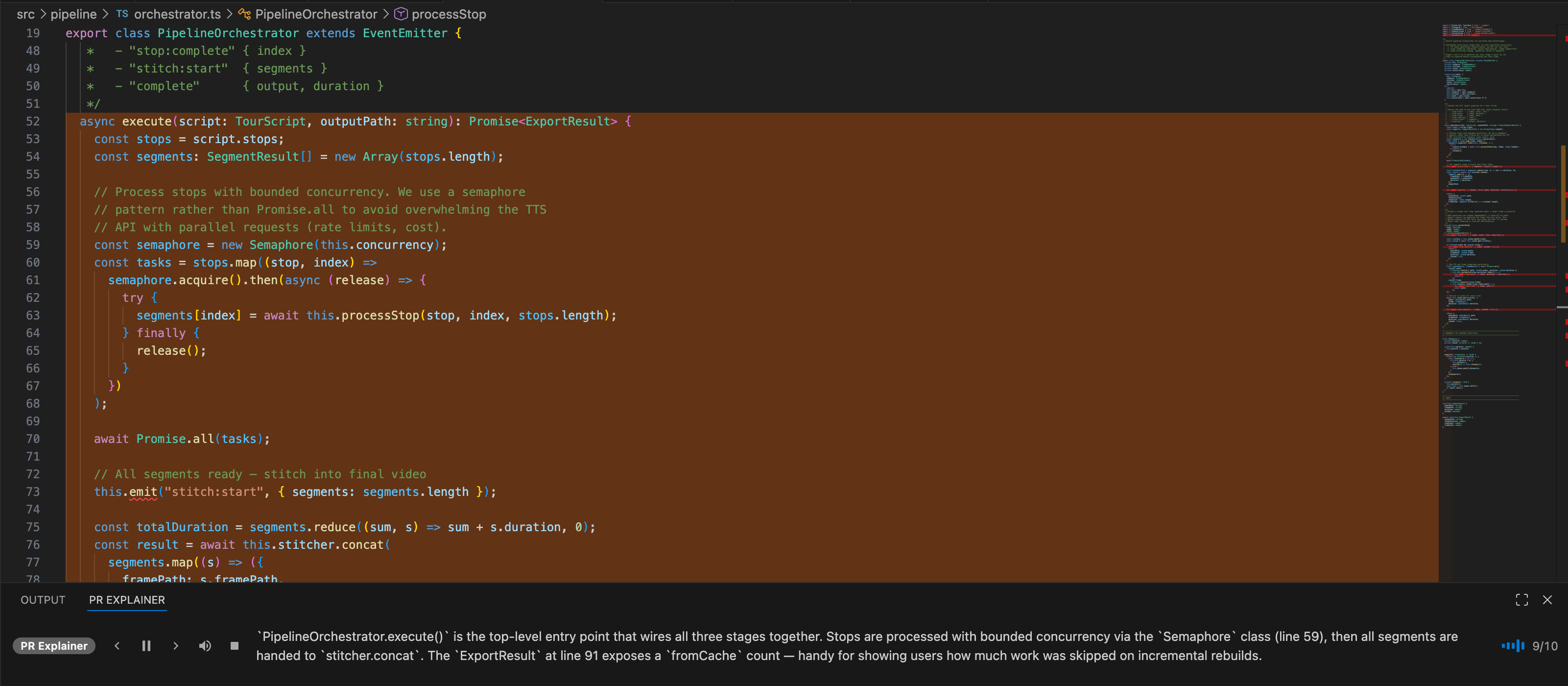
Task: Click the processStop method breadcrumb
Action: click(448, 14)
